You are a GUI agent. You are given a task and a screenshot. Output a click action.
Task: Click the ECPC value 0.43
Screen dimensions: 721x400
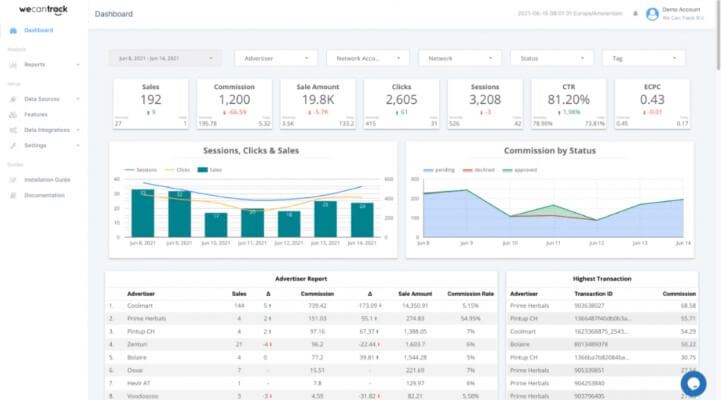click(x=652, y=100)
